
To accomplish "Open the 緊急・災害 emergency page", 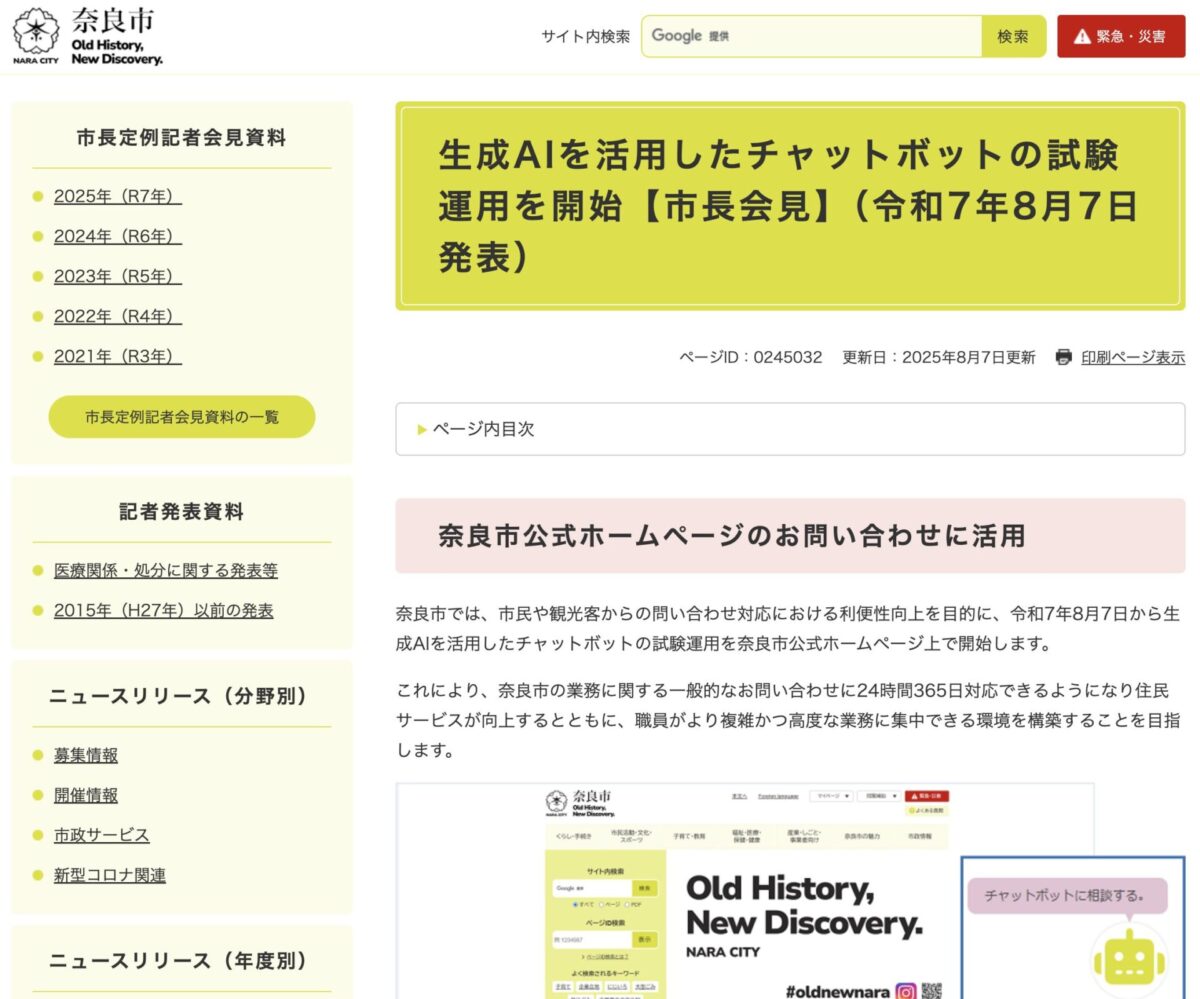I will 1121,36.
